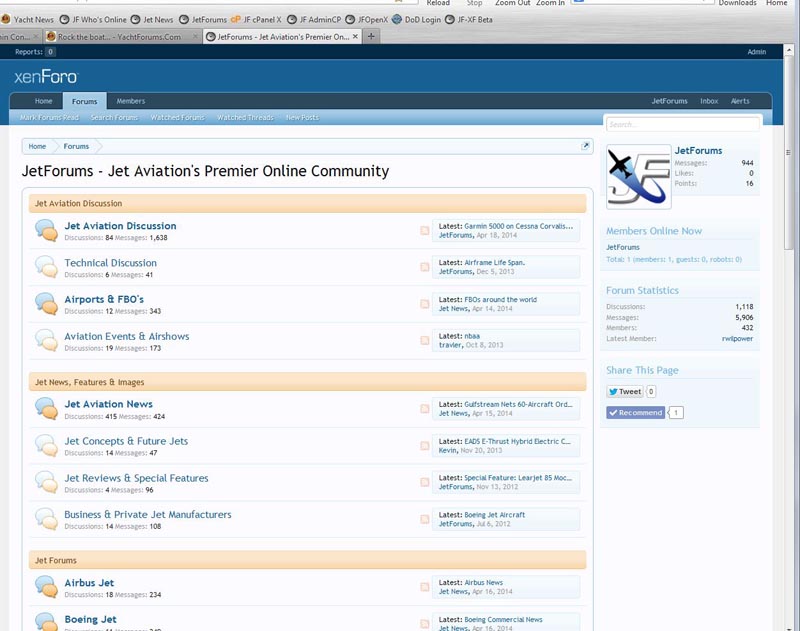Open Jet Aviation Discussion forum speech-bubble icon
Screen dimensions: 800x631
[x=46, y=231]
